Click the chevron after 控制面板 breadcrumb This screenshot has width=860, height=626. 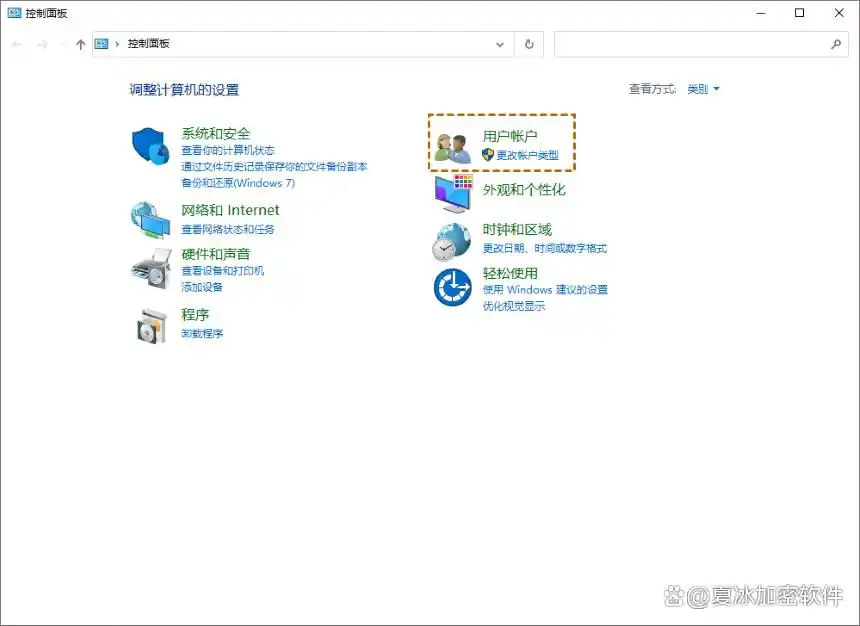coord(118,43)
